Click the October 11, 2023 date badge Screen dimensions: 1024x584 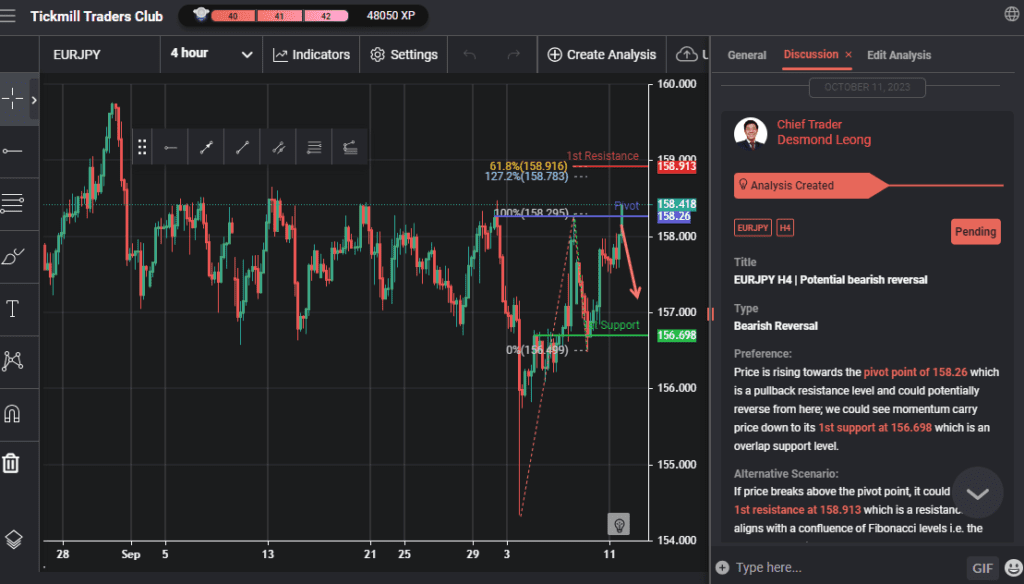click(x=867, y=87)
